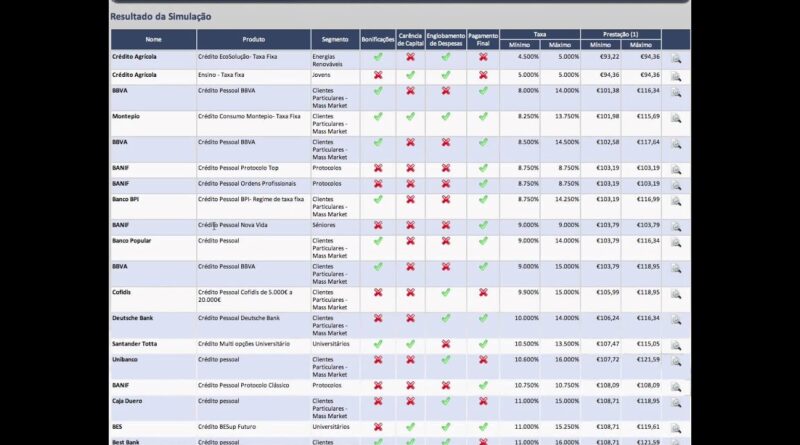Select the Banco BPI bank name
Screen dimensions: 800x445
[126, 200]
